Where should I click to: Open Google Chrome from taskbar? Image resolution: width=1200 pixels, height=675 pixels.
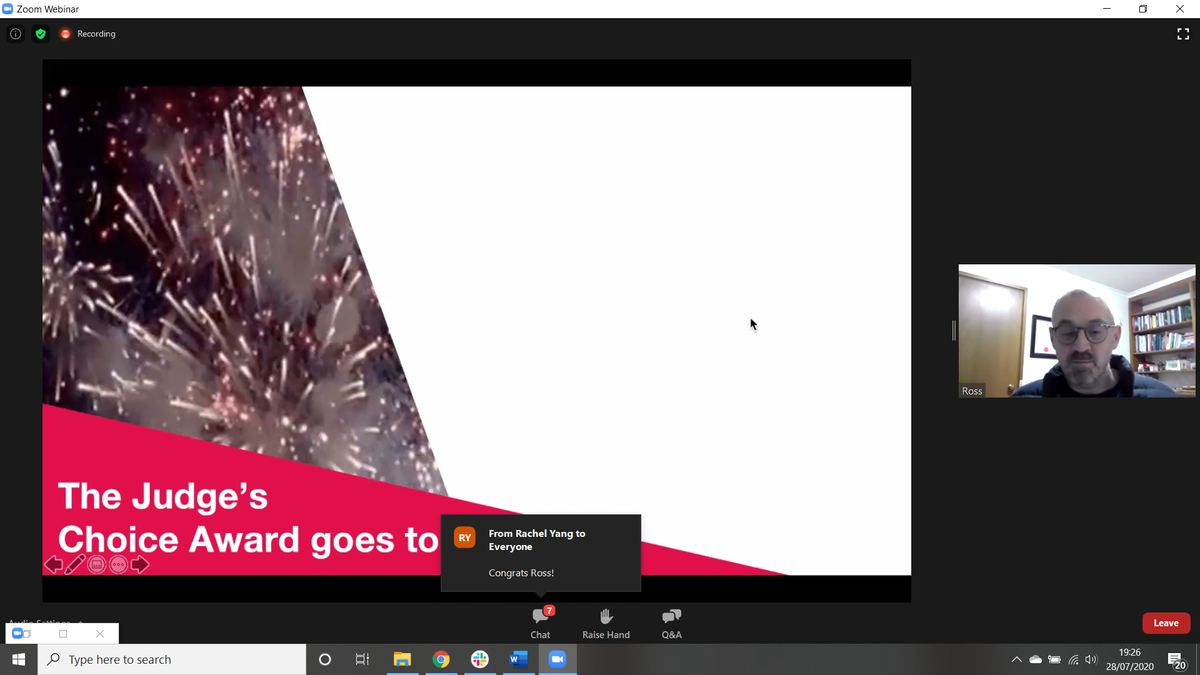pyautogui.click(x=441, y=660)
